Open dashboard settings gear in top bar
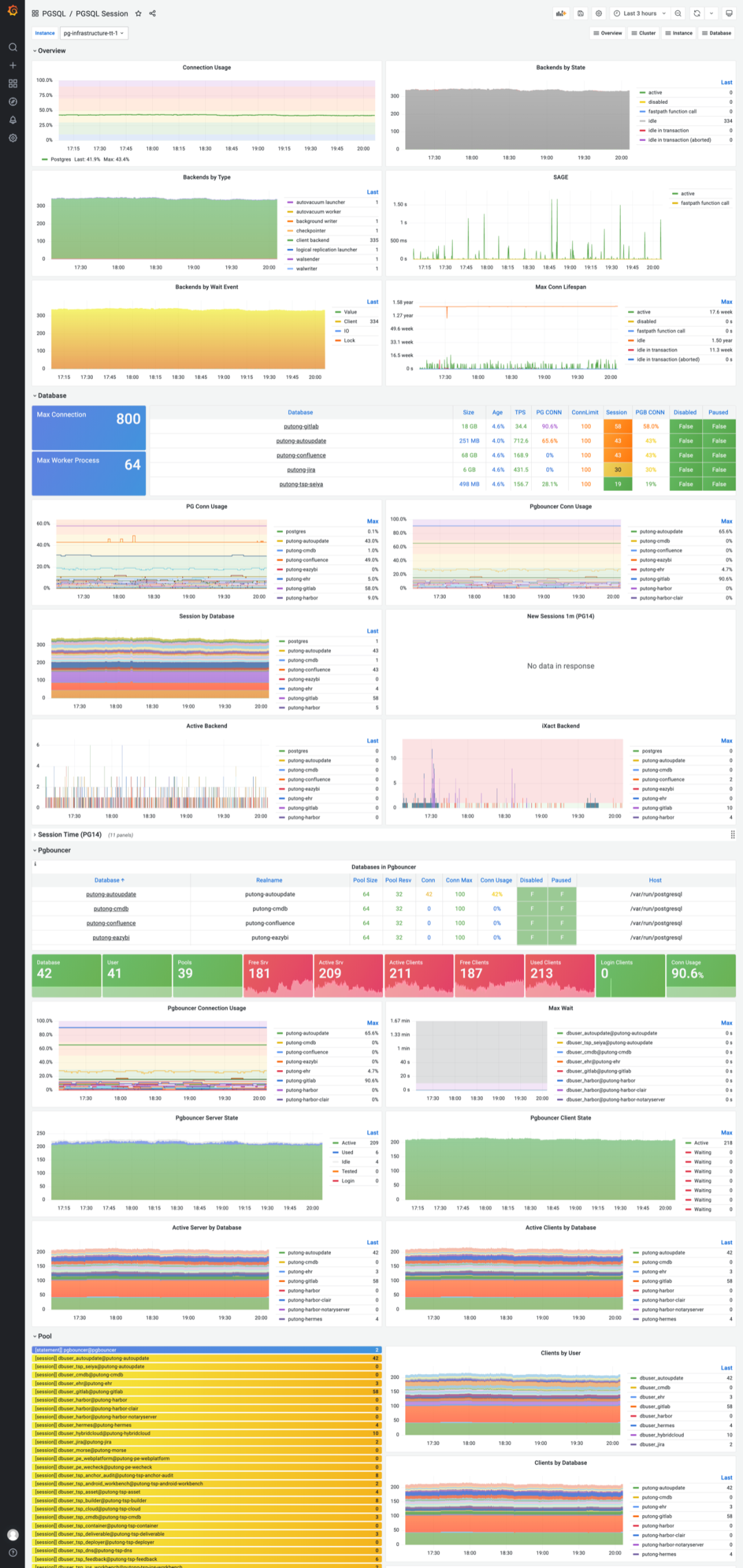The height and width of the screenshot is (1568, 743). (599, 13)
